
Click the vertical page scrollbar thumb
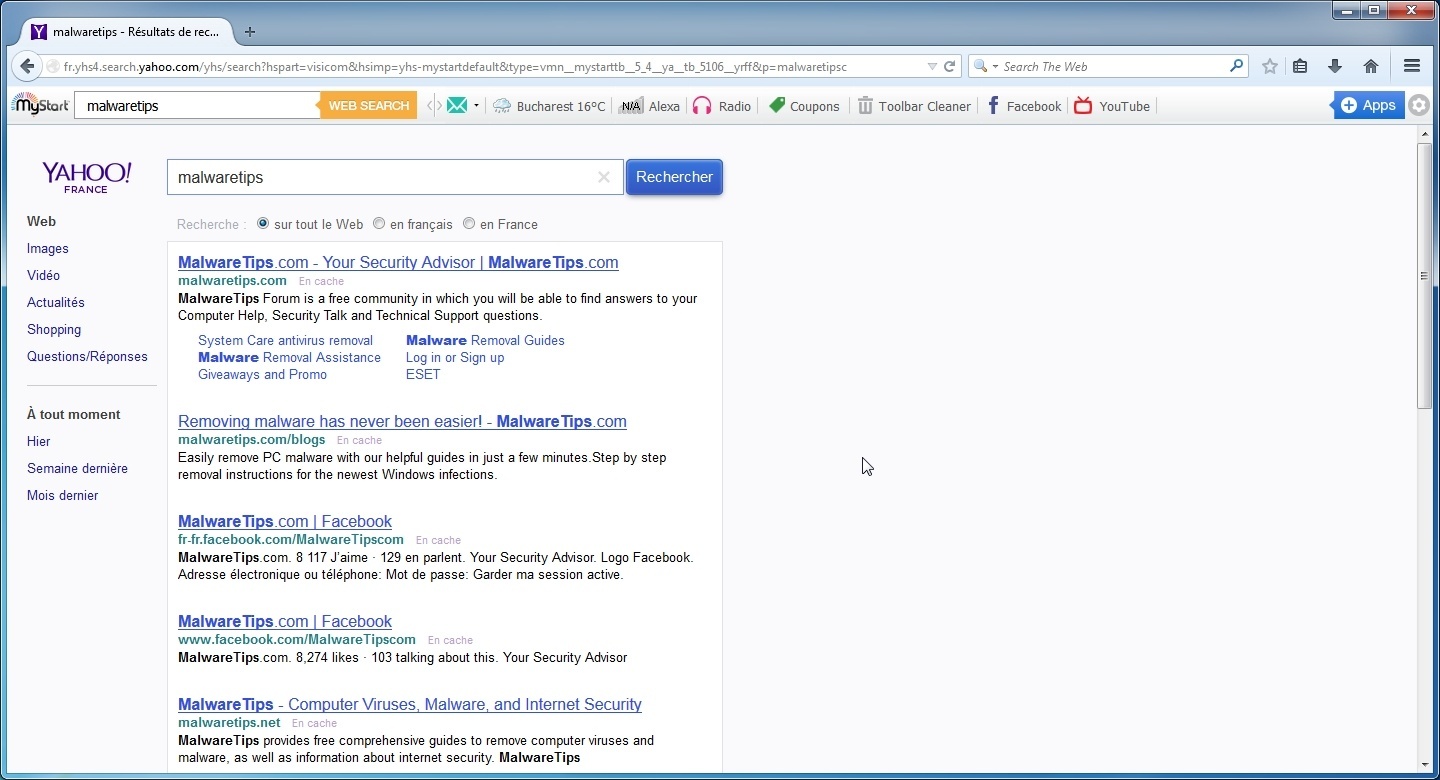[x=1424, y=275]
